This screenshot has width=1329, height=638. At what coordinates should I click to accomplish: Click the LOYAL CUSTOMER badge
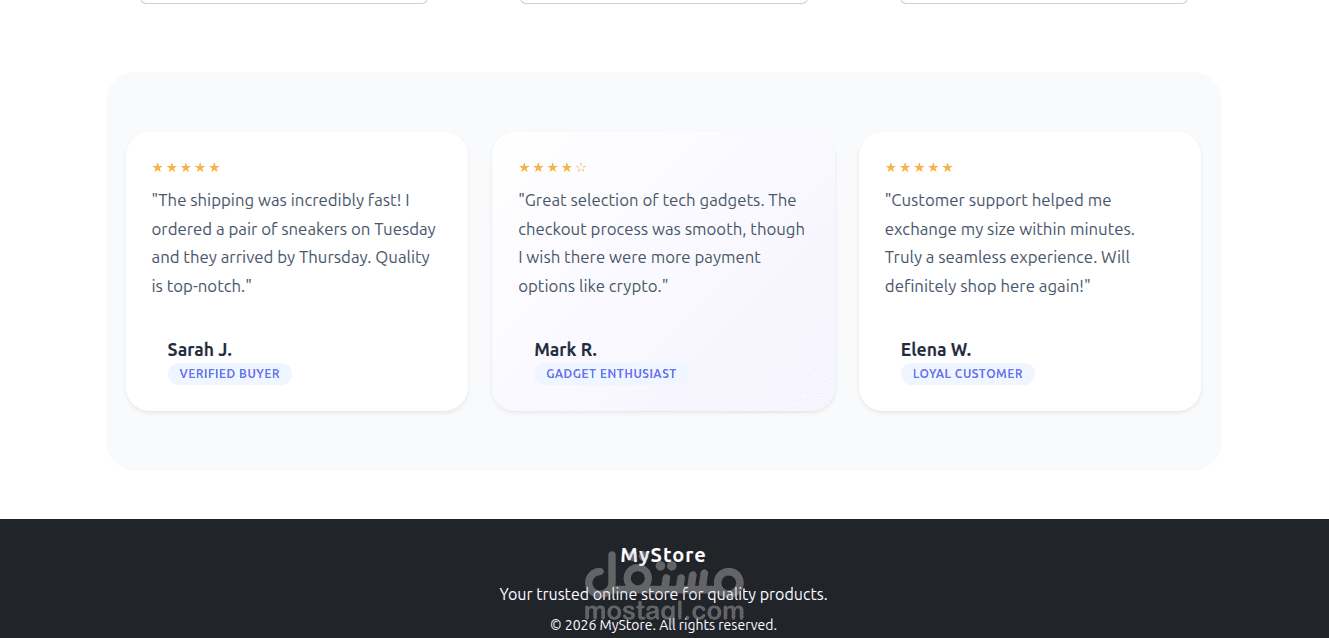(x=968, y=374)
